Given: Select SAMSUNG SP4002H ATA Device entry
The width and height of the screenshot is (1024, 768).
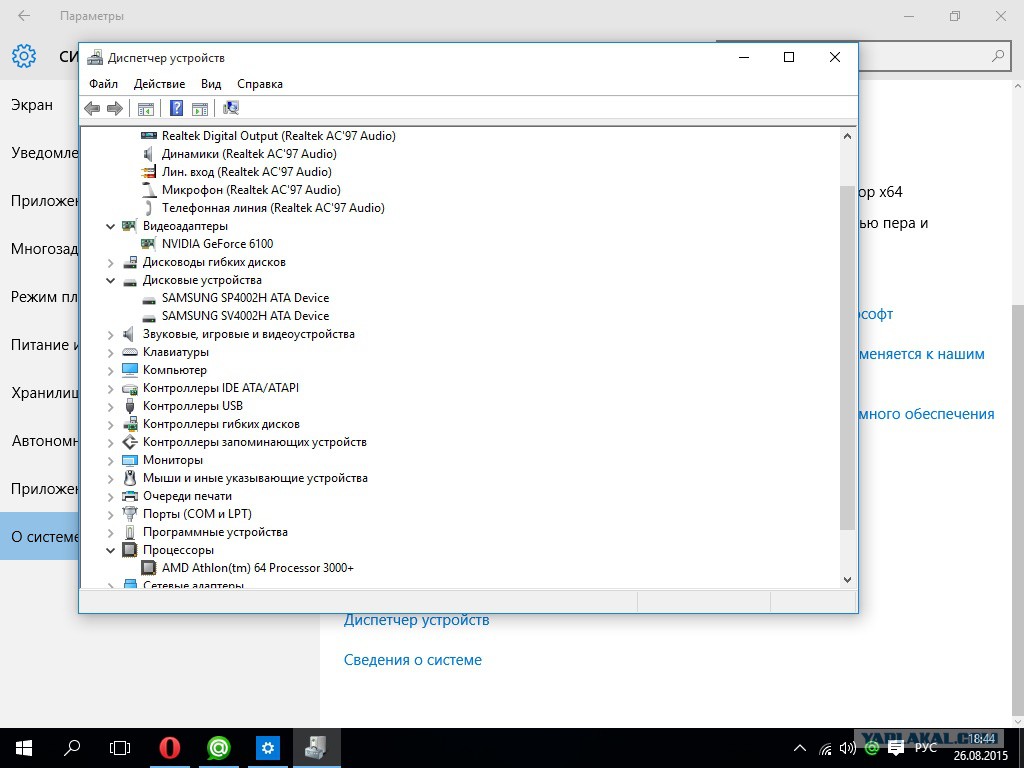Looking at the screenshot, I should click(246, 298).
